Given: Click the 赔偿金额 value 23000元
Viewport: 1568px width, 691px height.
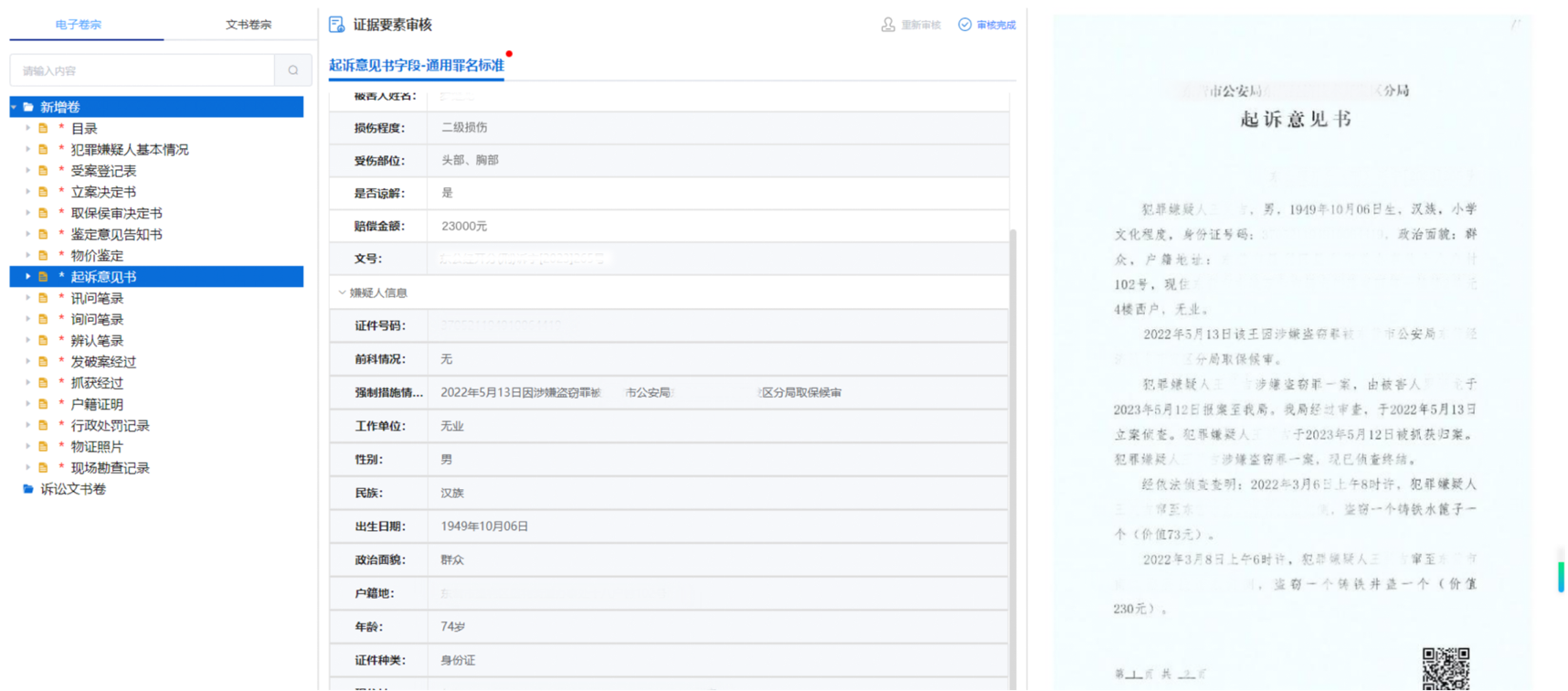Looking at the screenshot, I should [x=464, y=226].
